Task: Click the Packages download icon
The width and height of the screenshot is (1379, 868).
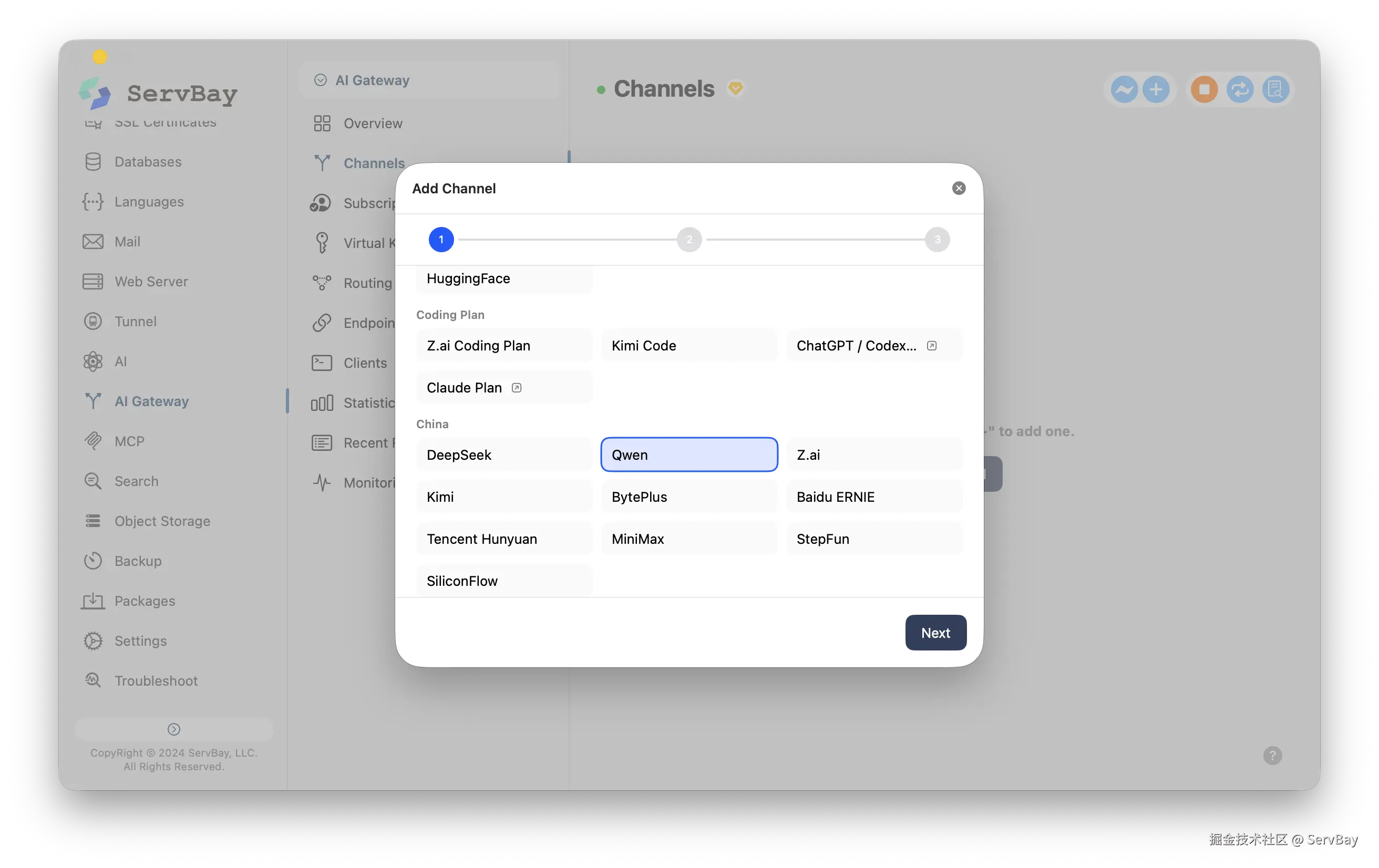Action: [x=93, y=601]
